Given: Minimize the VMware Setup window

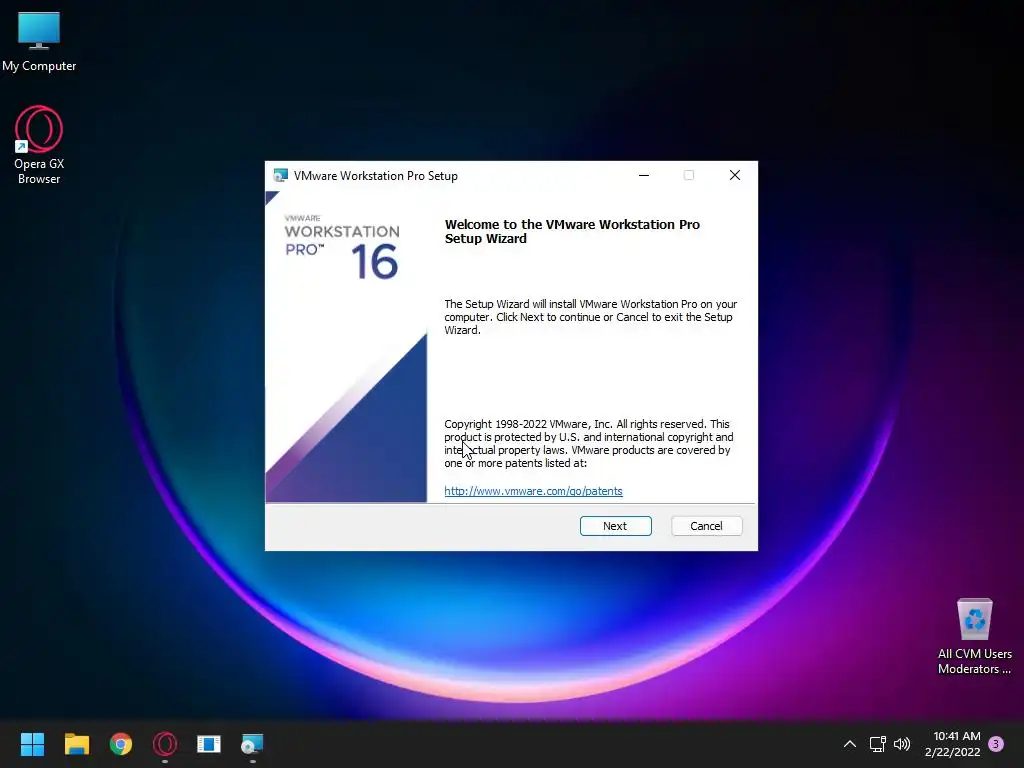Looking at the screenshot, I should click(644, 175).
